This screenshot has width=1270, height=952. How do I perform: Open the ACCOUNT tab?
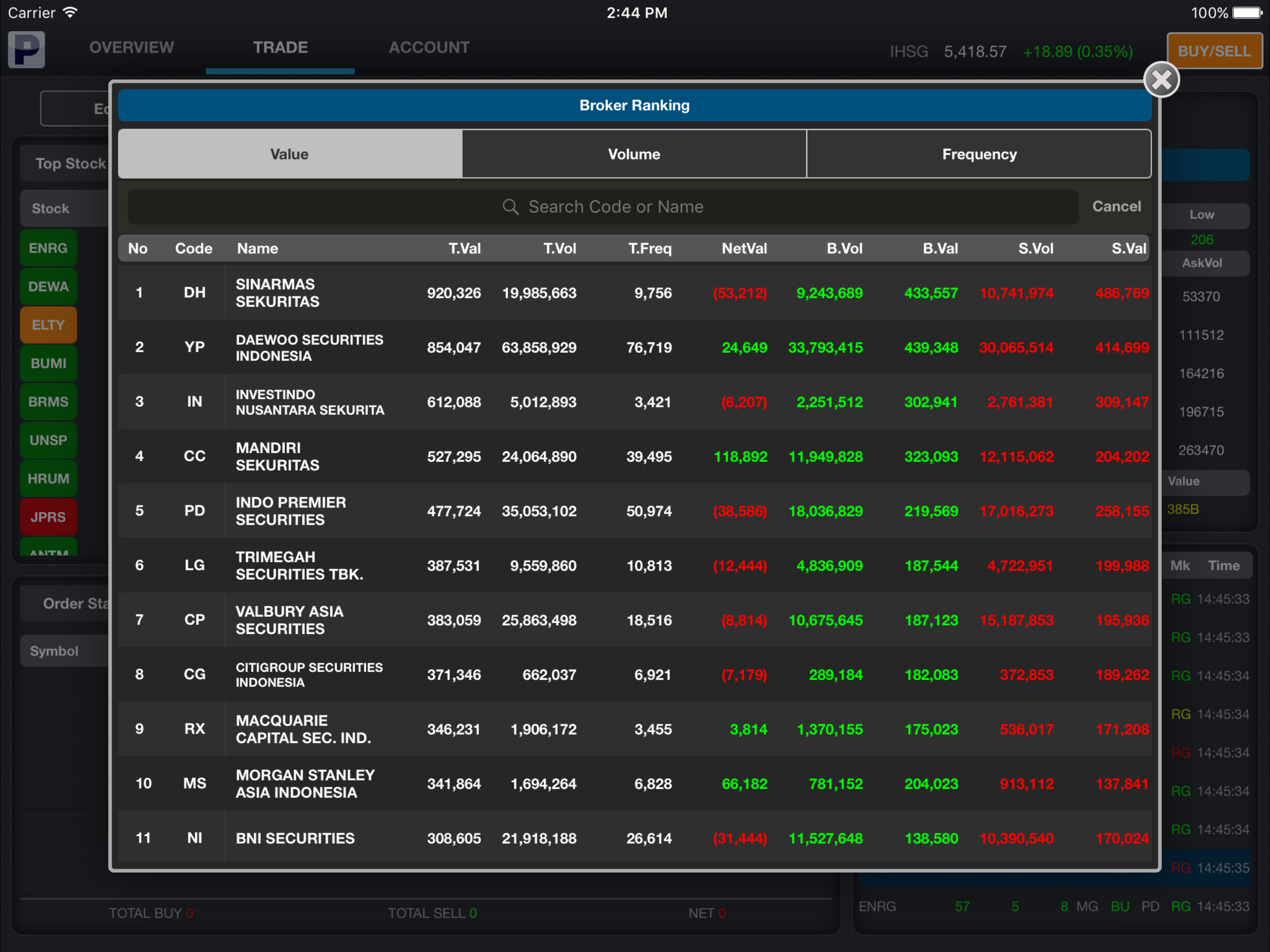coord(429,48)
